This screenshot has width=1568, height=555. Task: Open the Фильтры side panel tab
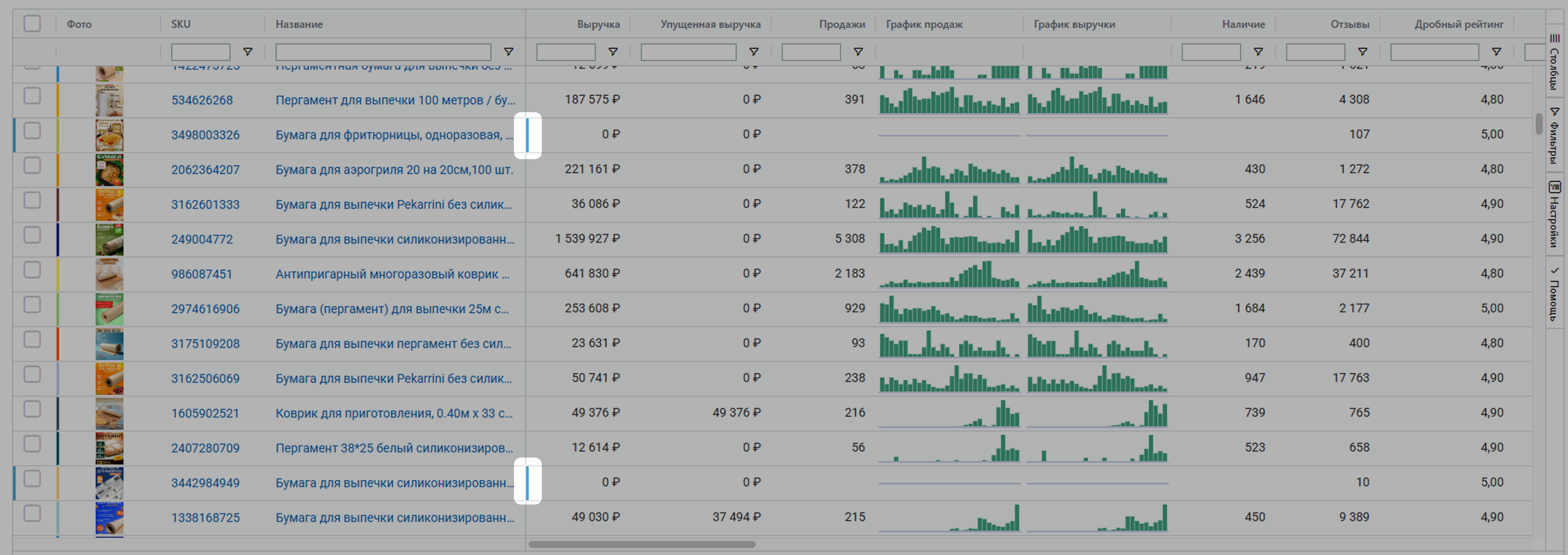pos(1554,135)
